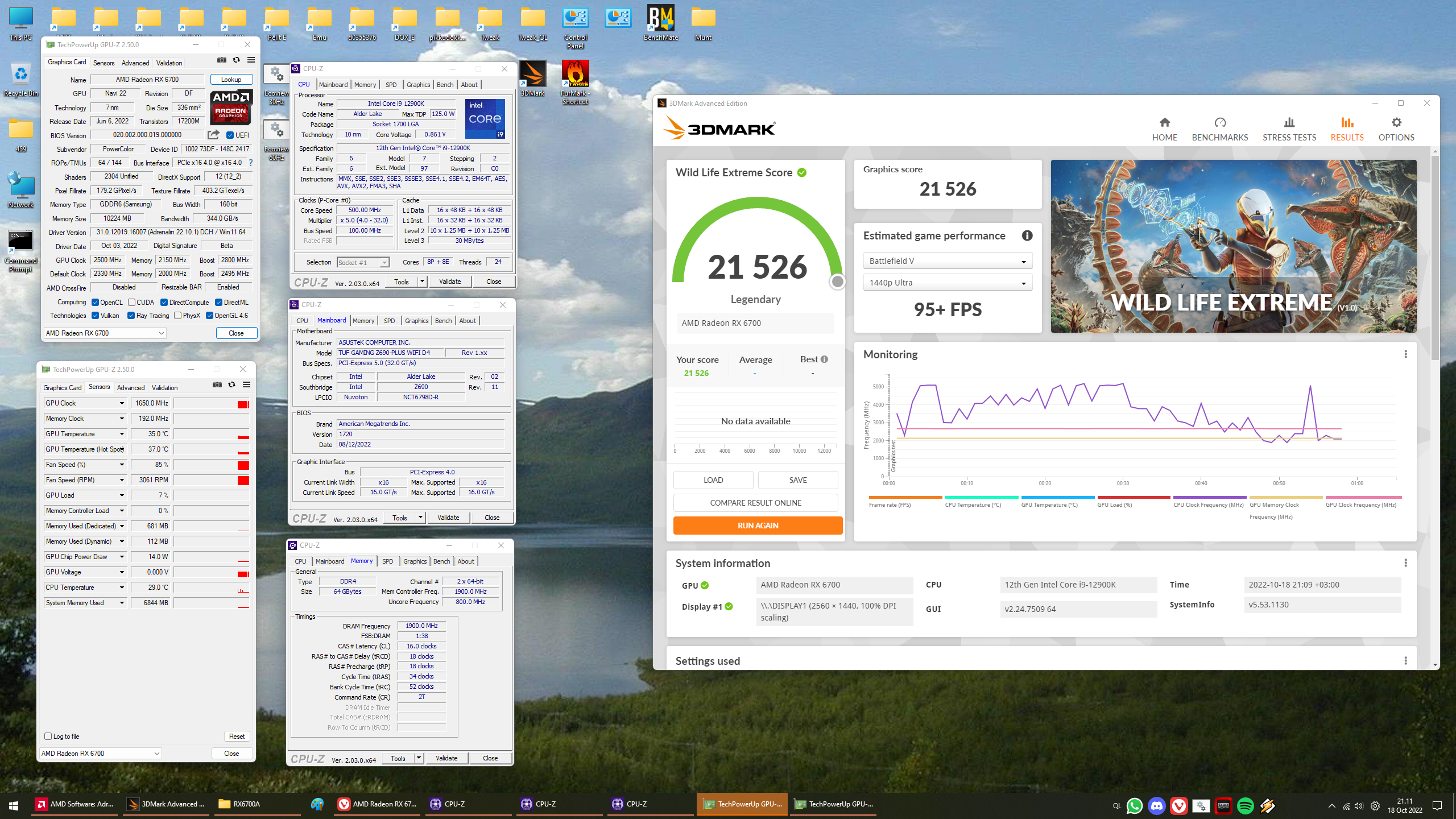Click Lookup button in GPU-Z
This screenshot has height=819, width=1456.
pos(231,80)
